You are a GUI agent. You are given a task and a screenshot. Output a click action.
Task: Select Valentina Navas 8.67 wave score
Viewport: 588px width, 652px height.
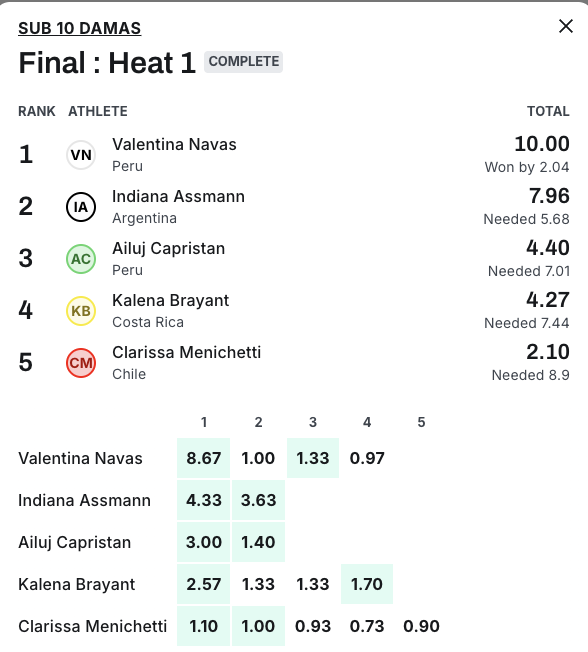tap(203, 458)
